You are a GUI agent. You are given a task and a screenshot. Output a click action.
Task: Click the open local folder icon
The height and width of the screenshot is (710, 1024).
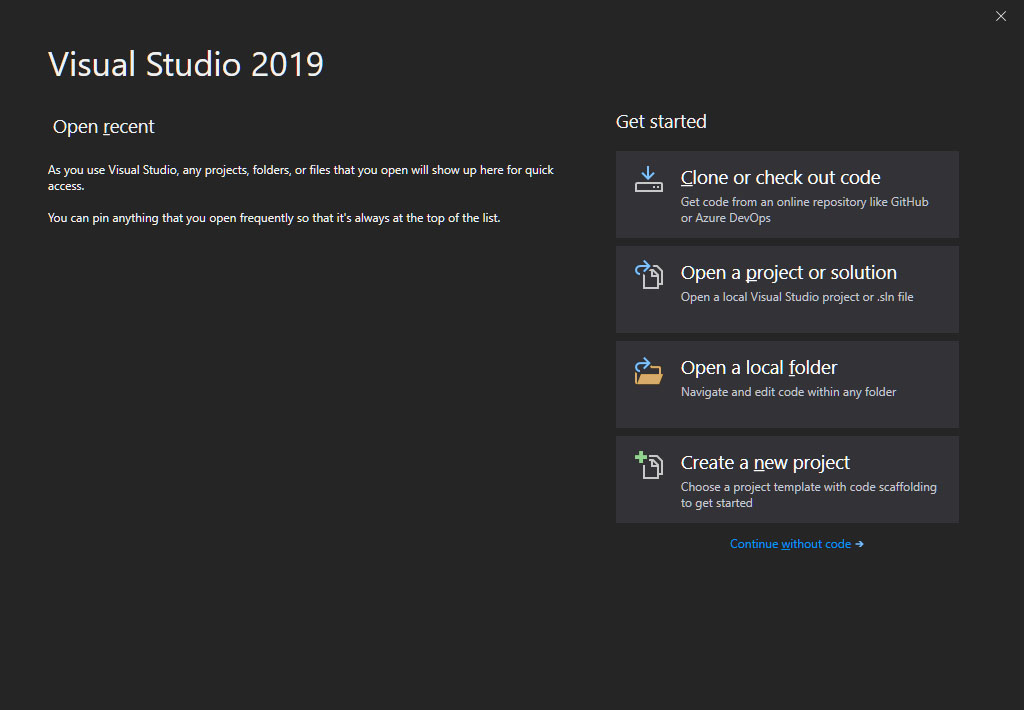click(648, 370)
